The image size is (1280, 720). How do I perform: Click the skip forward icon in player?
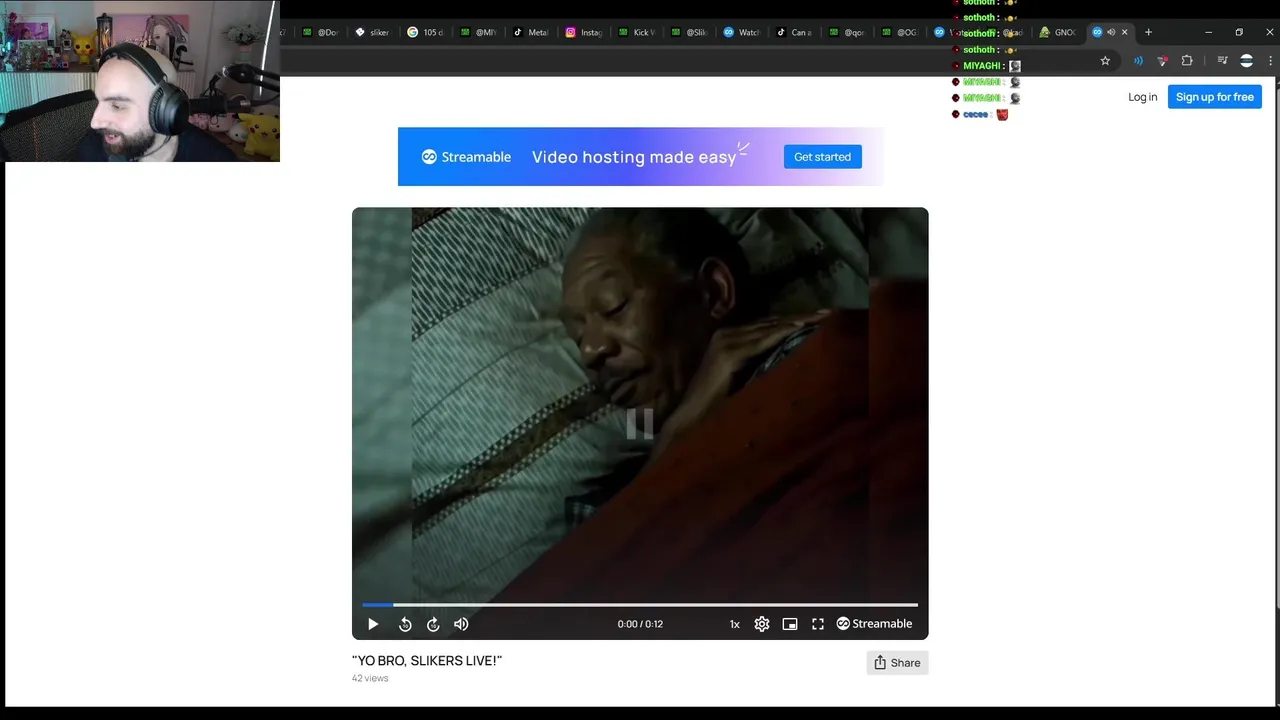pyautogui.click(x=433, y=624)
